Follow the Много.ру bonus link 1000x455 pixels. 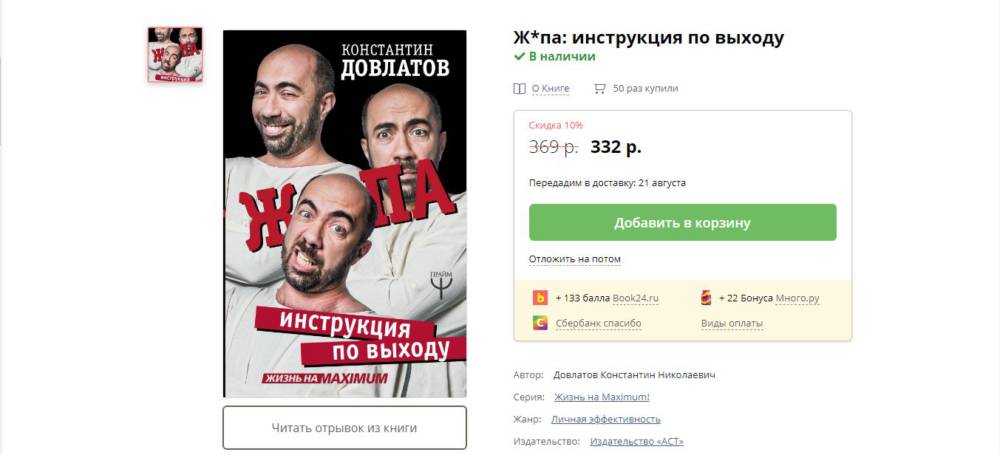coord(797,298)
